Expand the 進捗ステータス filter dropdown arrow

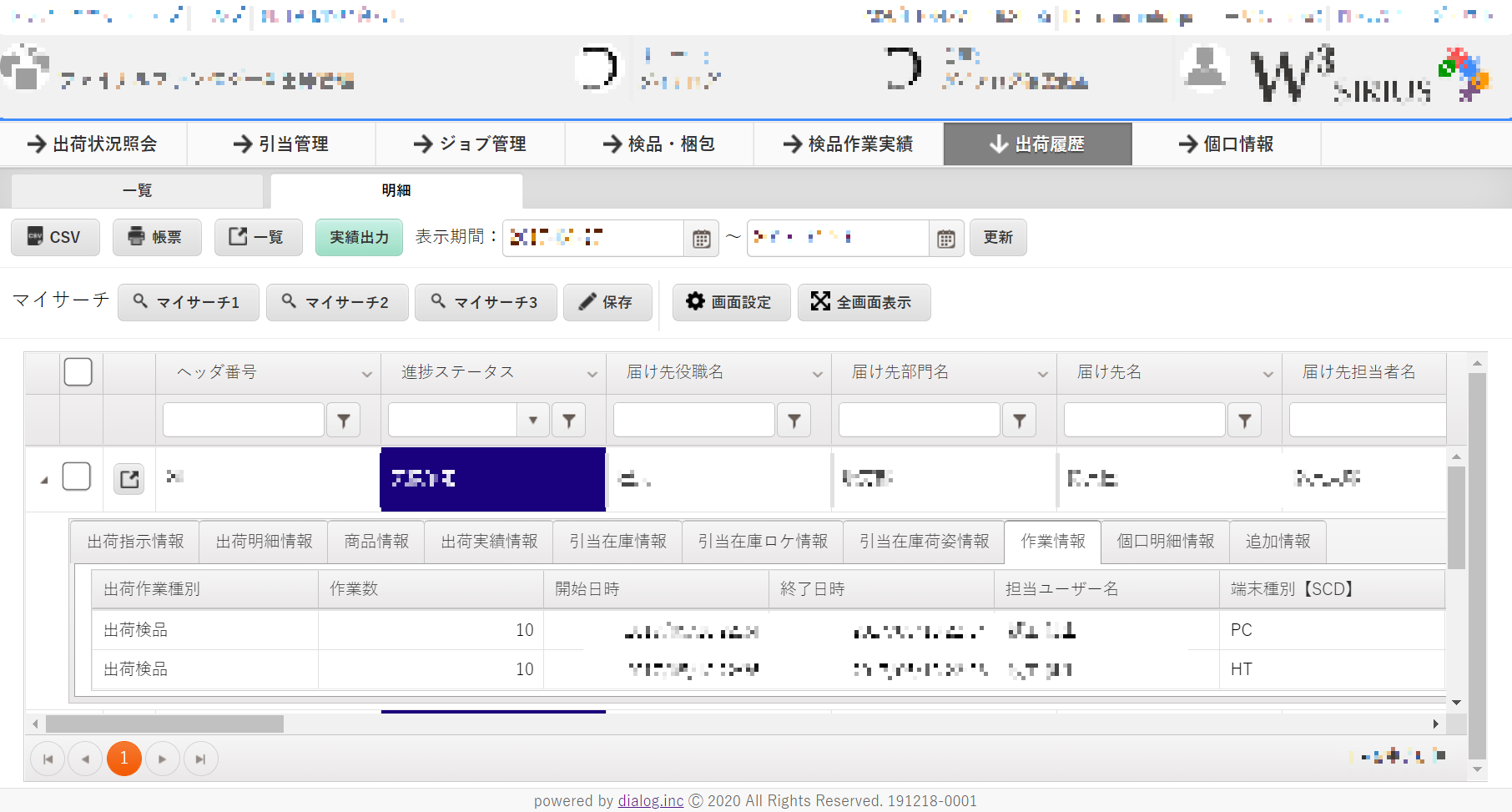[533, 421]
